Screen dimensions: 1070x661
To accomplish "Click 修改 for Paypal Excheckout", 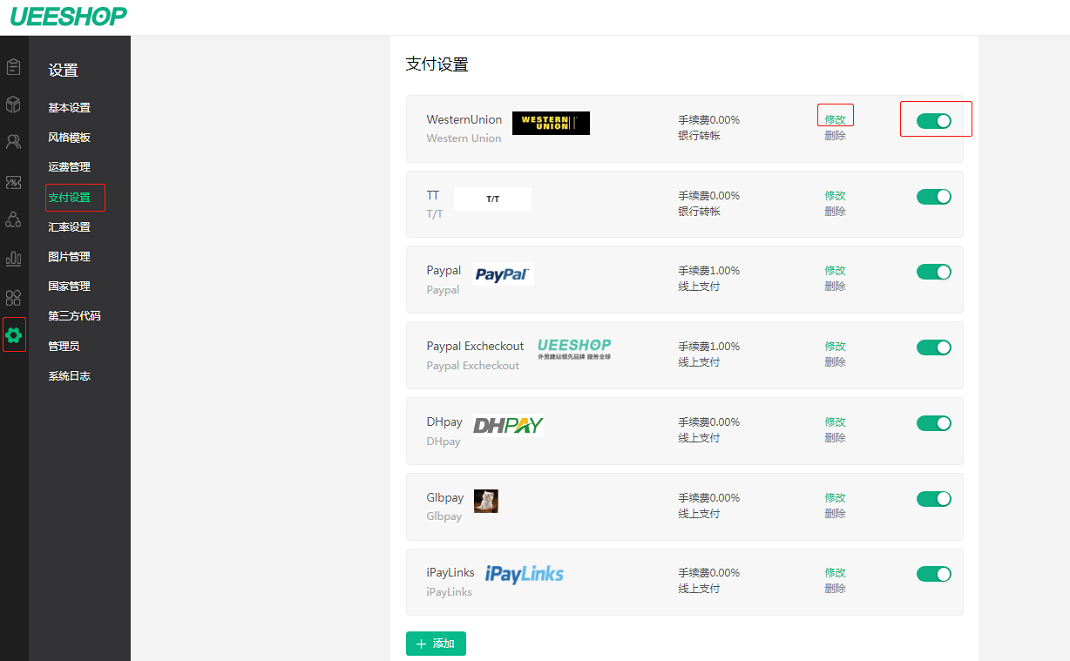I will point(835,346).
